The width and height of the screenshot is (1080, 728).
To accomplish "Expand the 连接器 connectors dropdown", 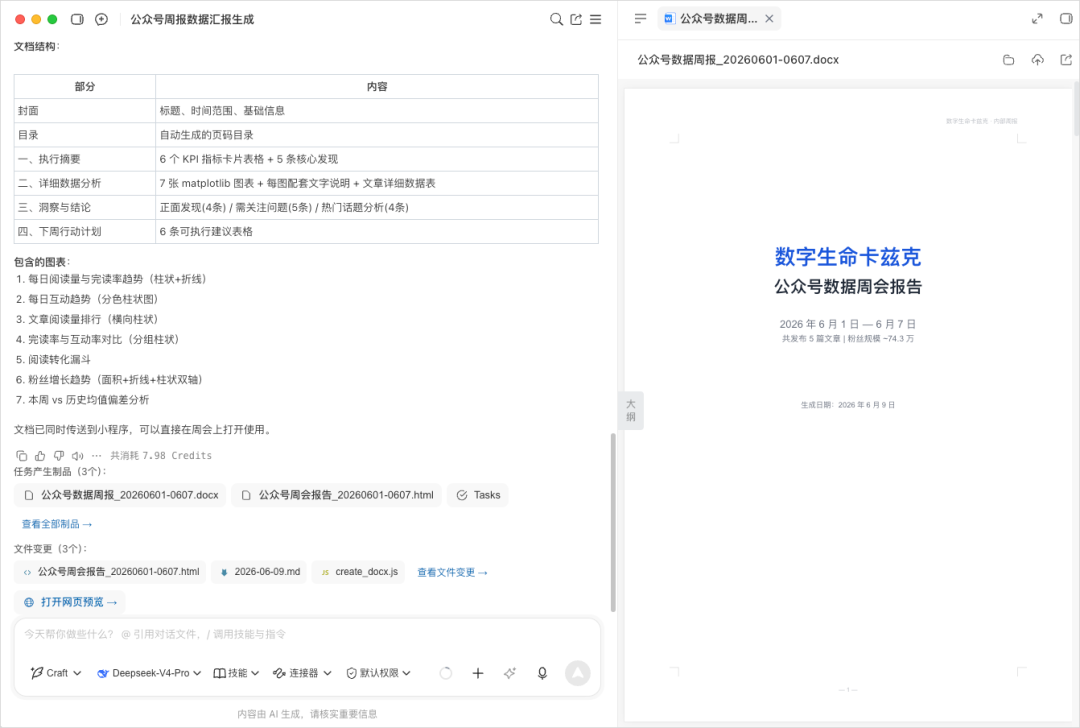I will 302,673.
